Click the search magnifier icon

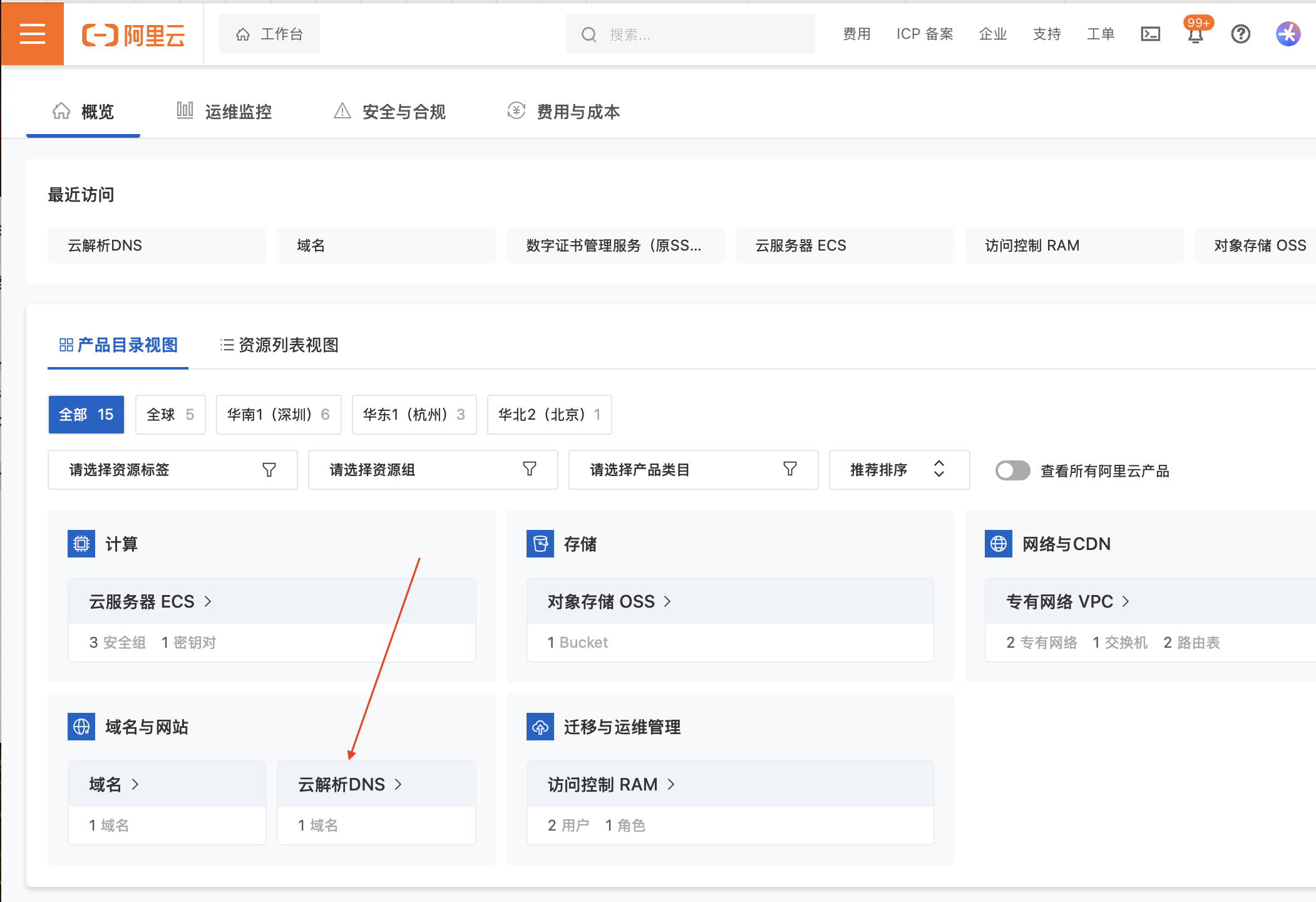[589, 34]
